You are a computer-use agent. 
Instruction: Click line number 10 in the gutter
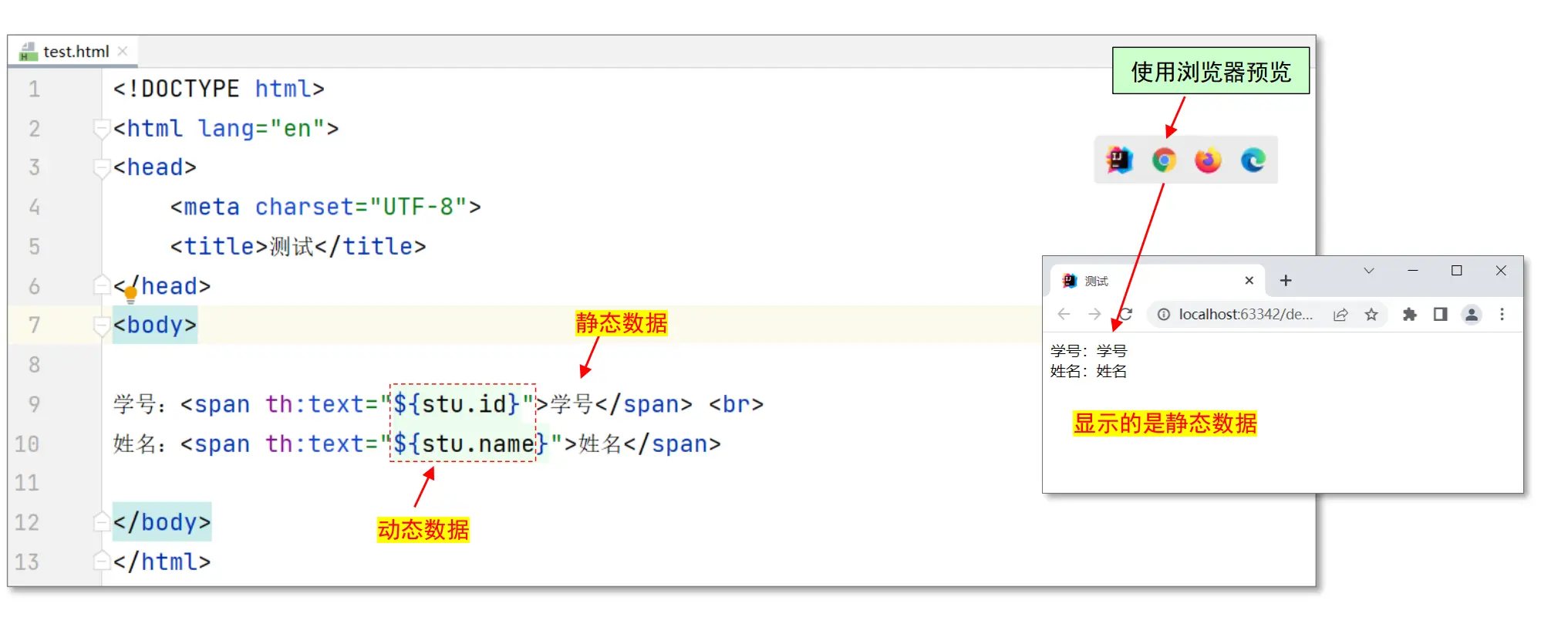(x=26, y=444)
